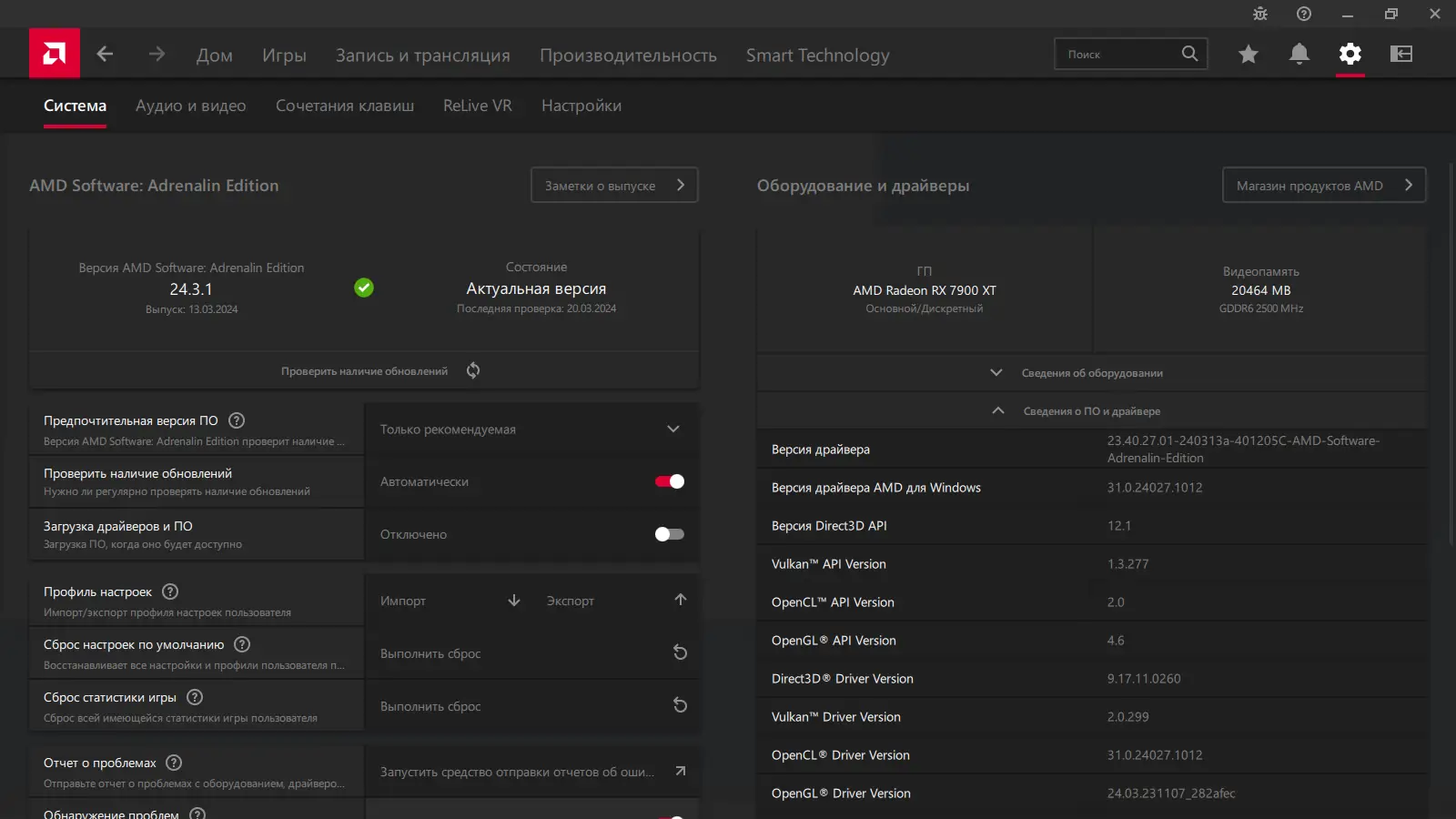Viewport: 1456px width, 819px height.
Task: Open the Заметки о выпуске button
Action: 614,186
